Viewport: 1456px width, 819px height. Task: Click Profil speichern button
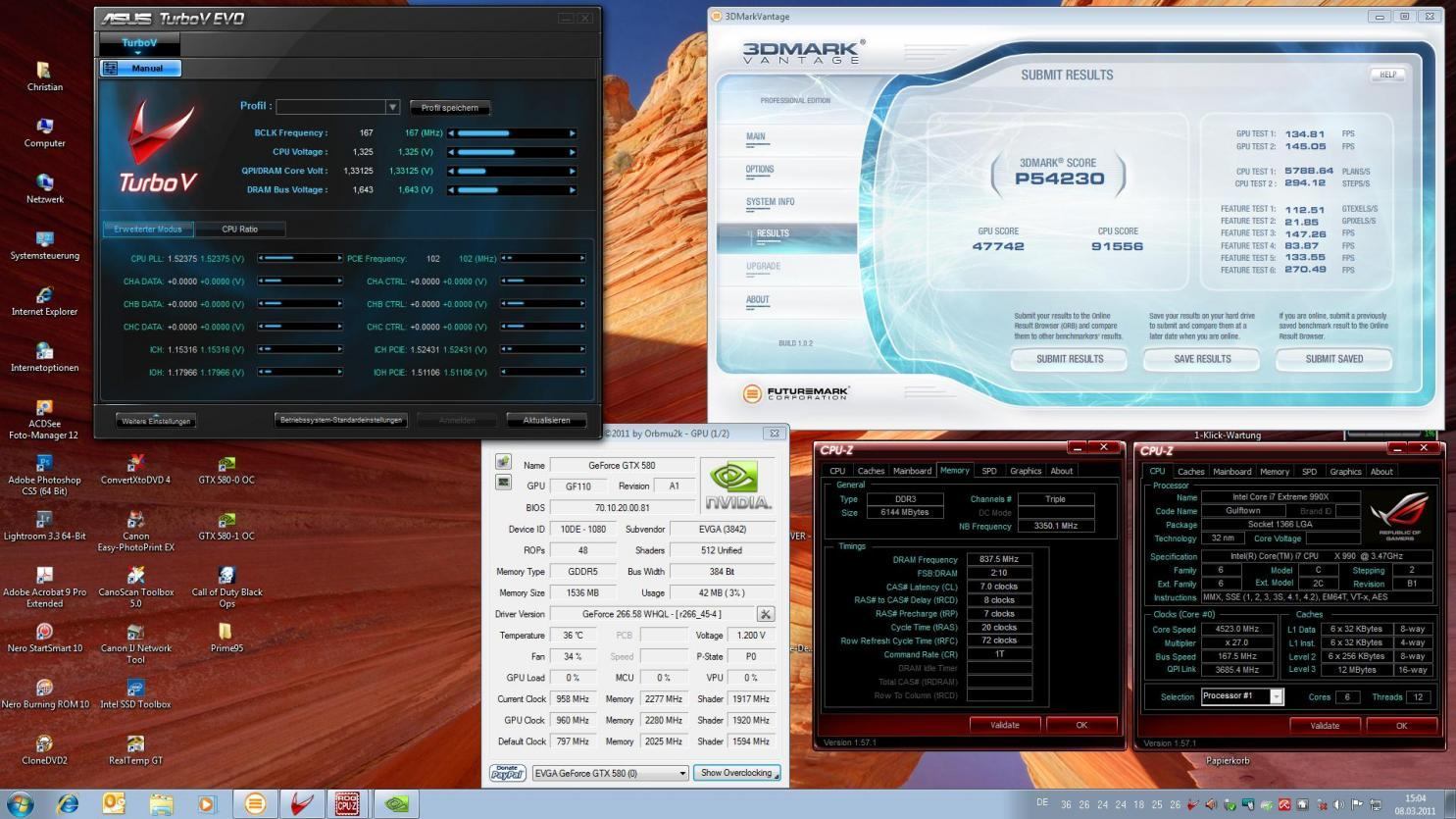(450, 108)
